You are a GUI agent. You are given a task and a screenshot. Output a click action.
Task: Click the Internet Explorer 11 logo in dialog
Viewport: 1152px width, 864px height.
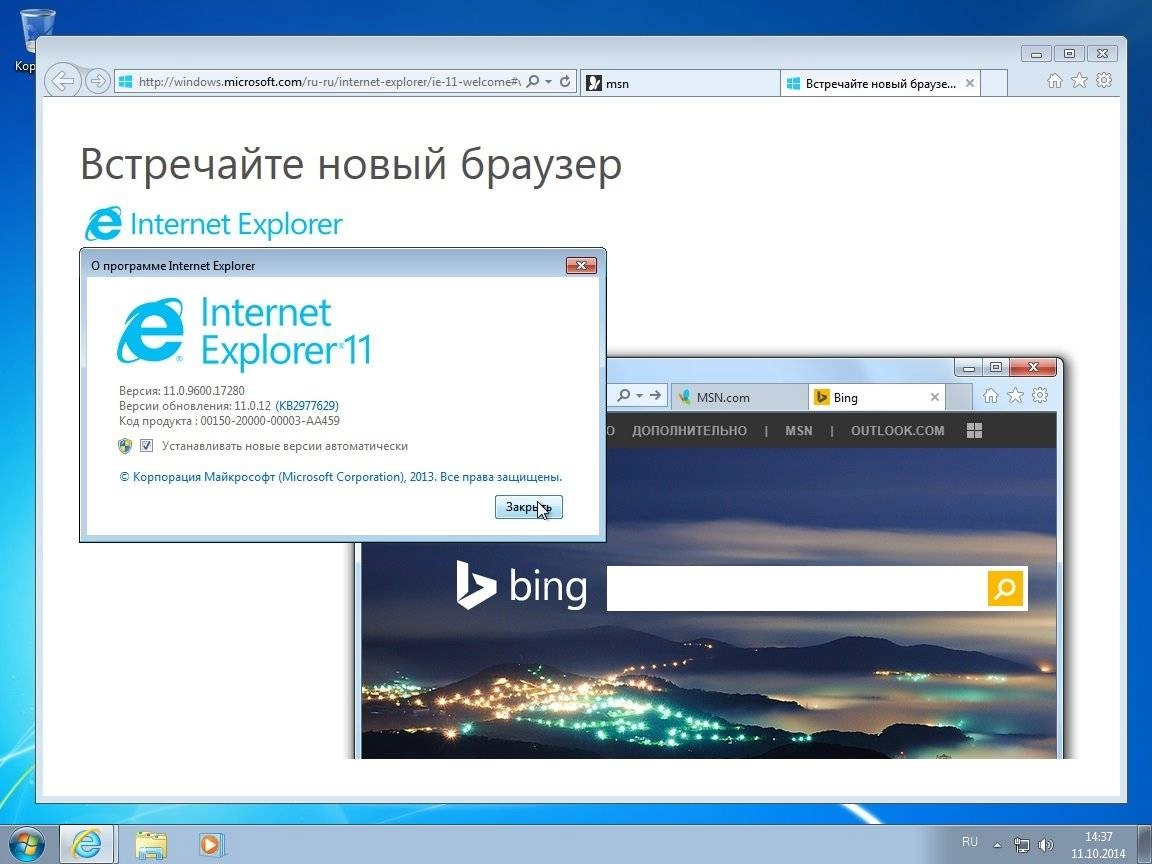point(245,331)
